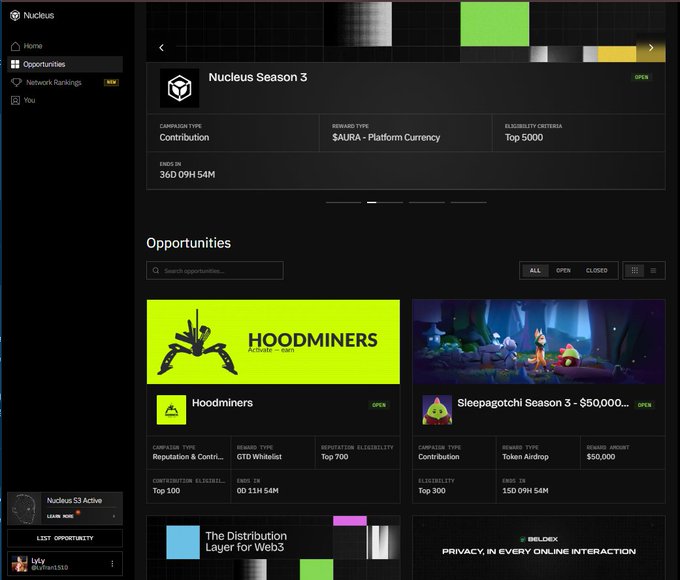Click the 36D 09H 54M countdown

click(187, 175)
